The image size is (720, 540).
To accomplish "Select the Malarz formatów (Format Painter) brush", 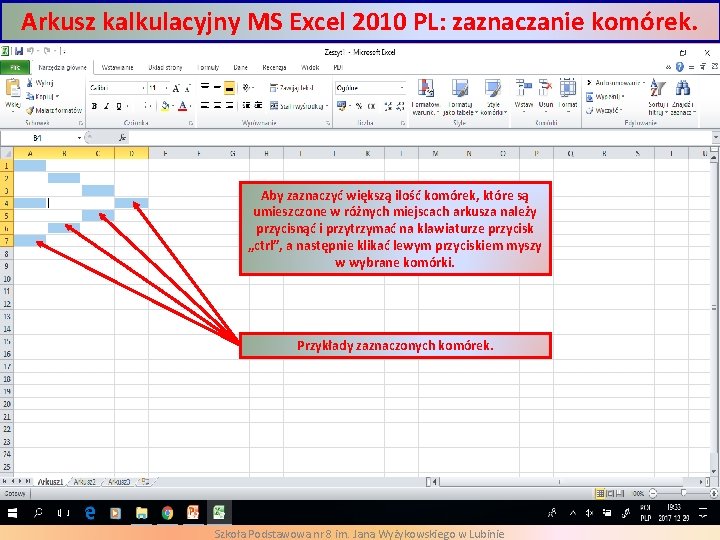I will 30,110.
